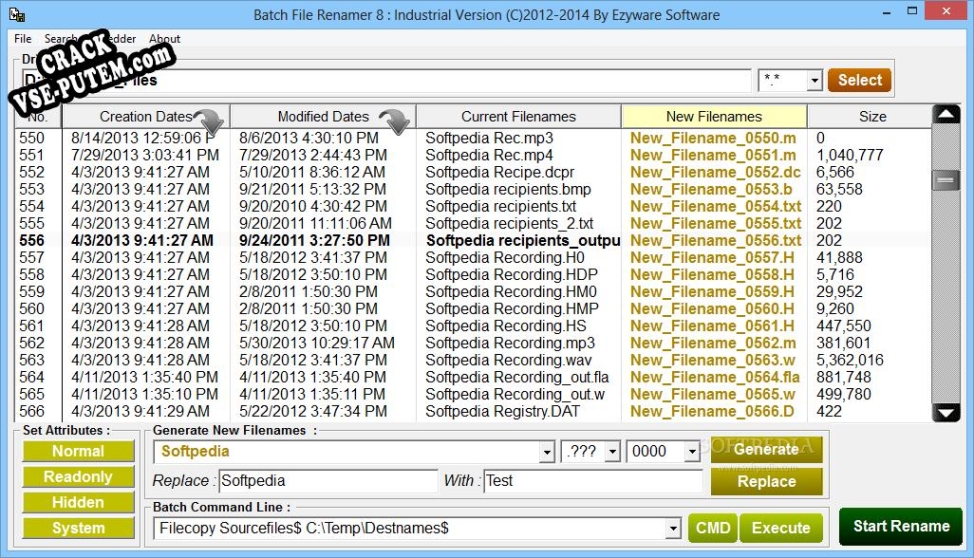This screenshot has width=974, height=558.
Task: Click the Replace button
Action: [767, 482]
